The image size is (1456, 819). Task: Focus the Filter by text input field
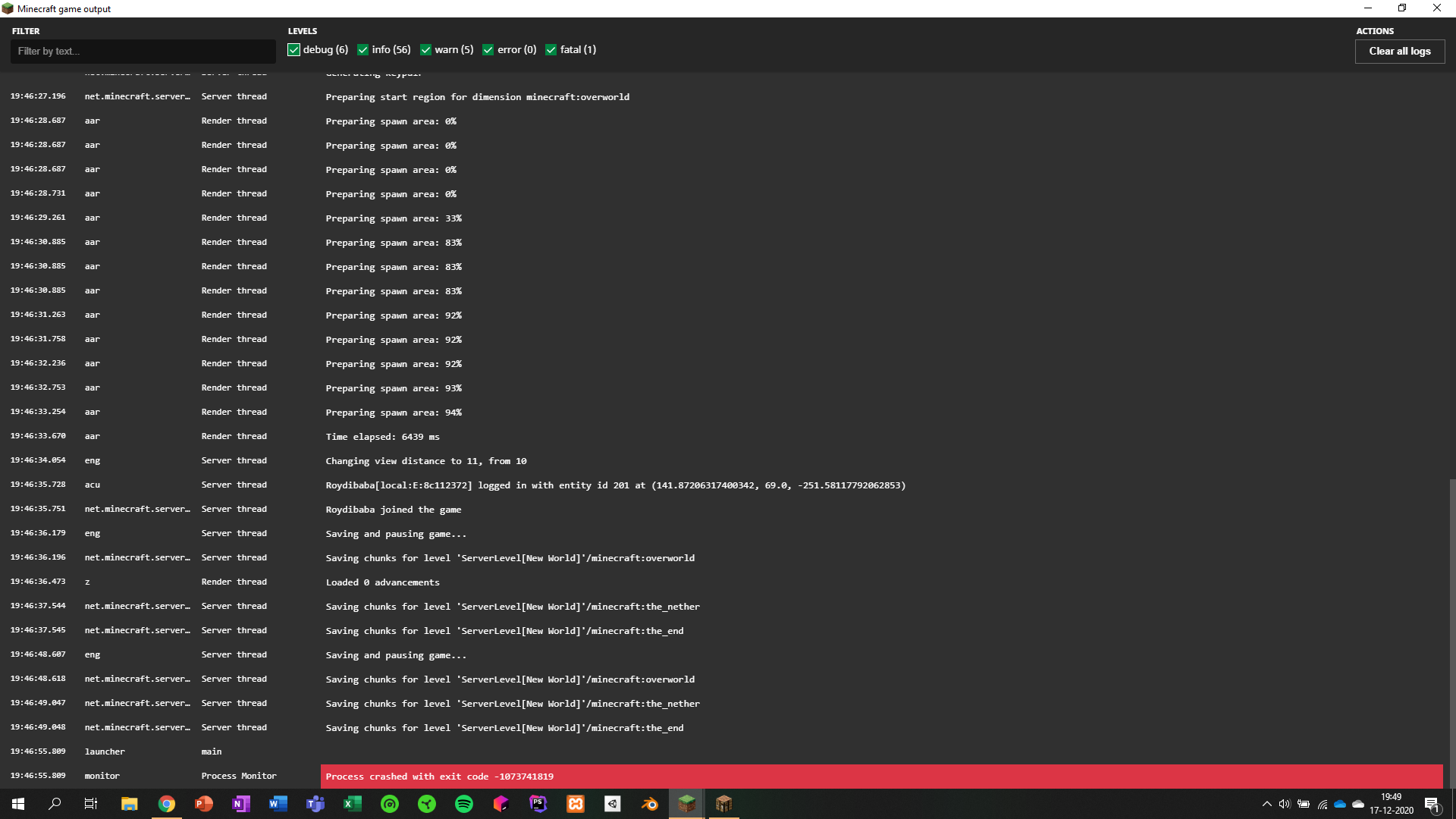coord(143,51)
